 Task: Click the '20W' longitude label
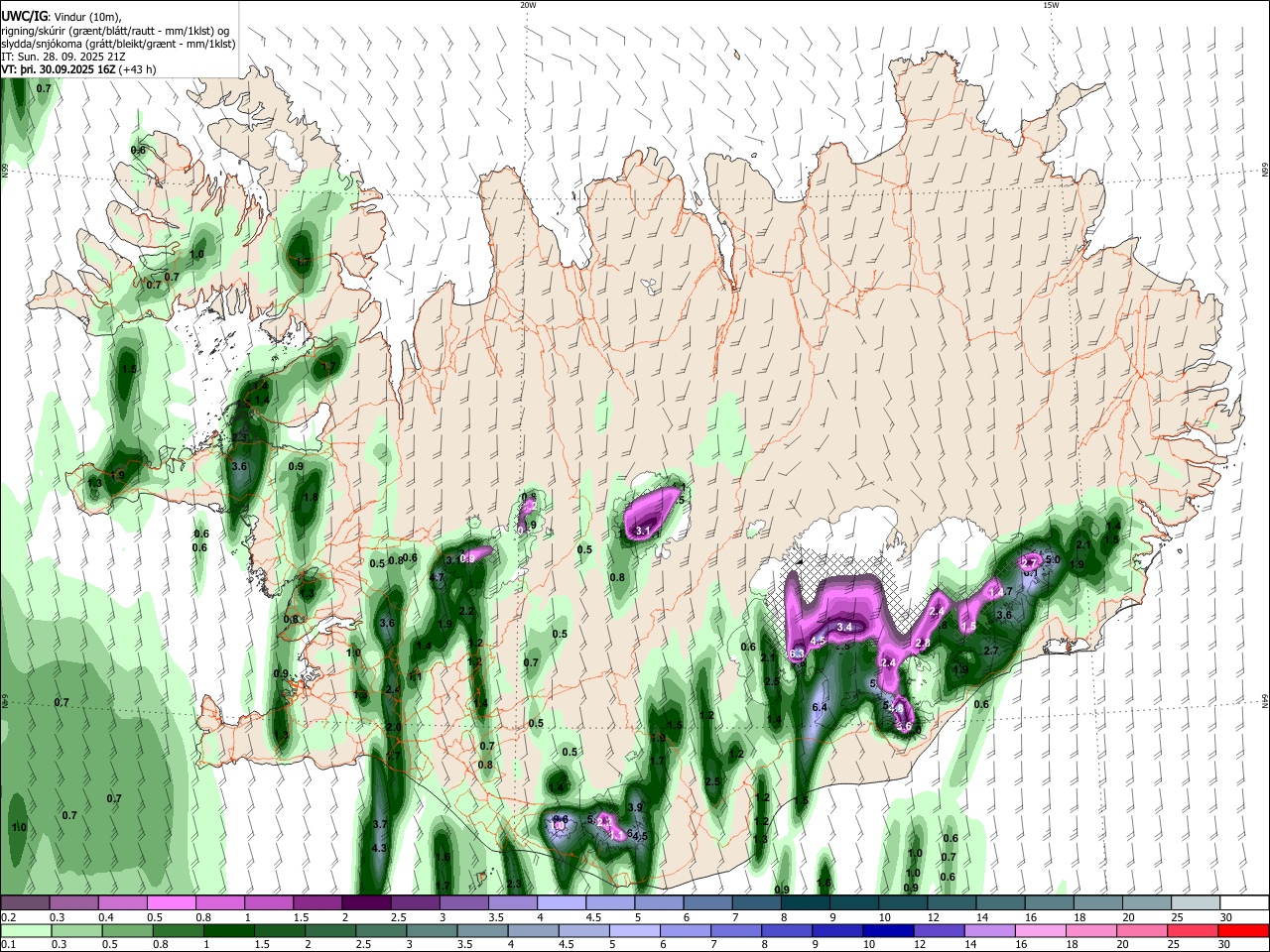coord(528,5)
